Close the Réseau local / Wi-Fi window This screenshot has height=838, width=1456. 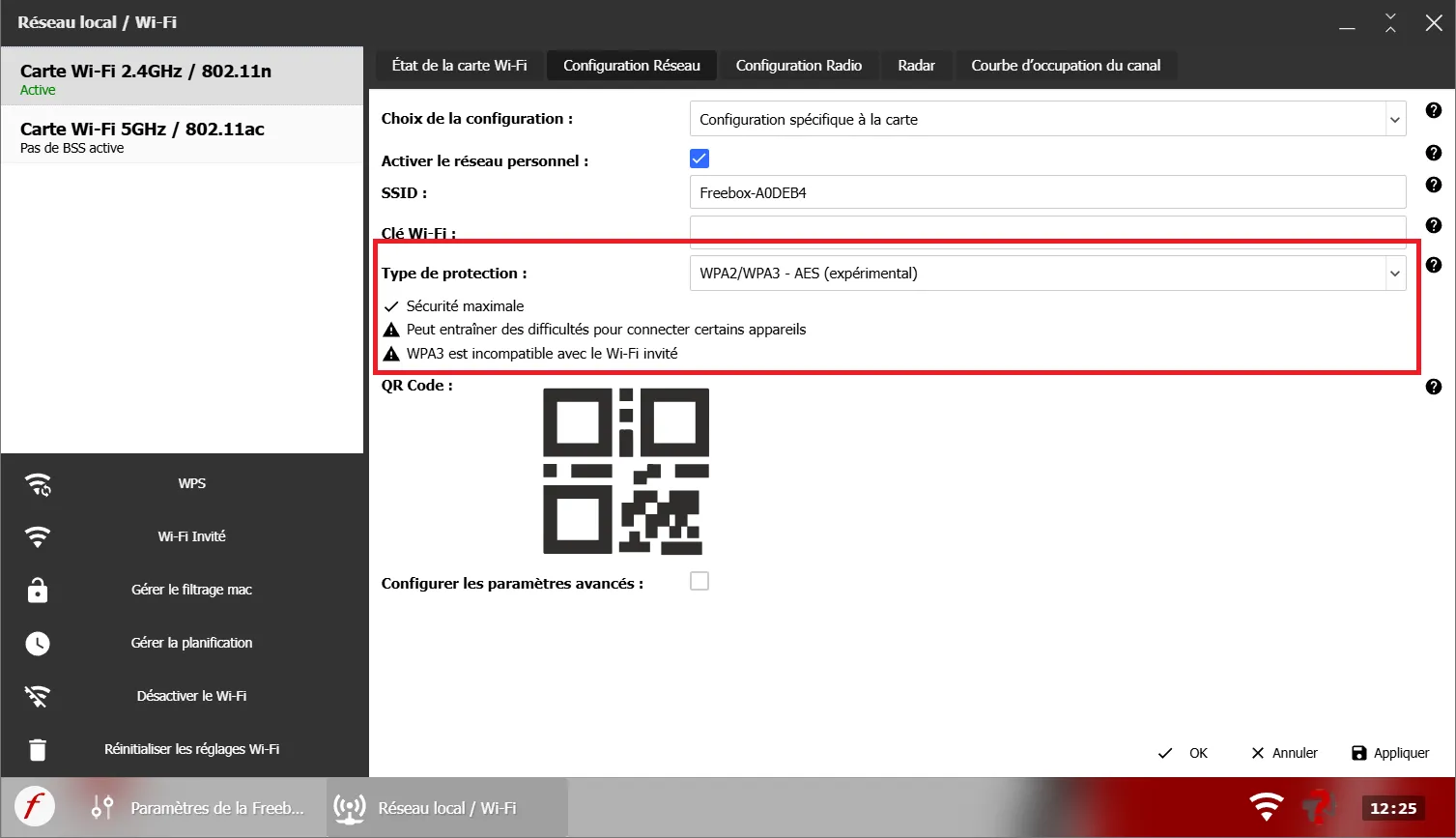1434,22
